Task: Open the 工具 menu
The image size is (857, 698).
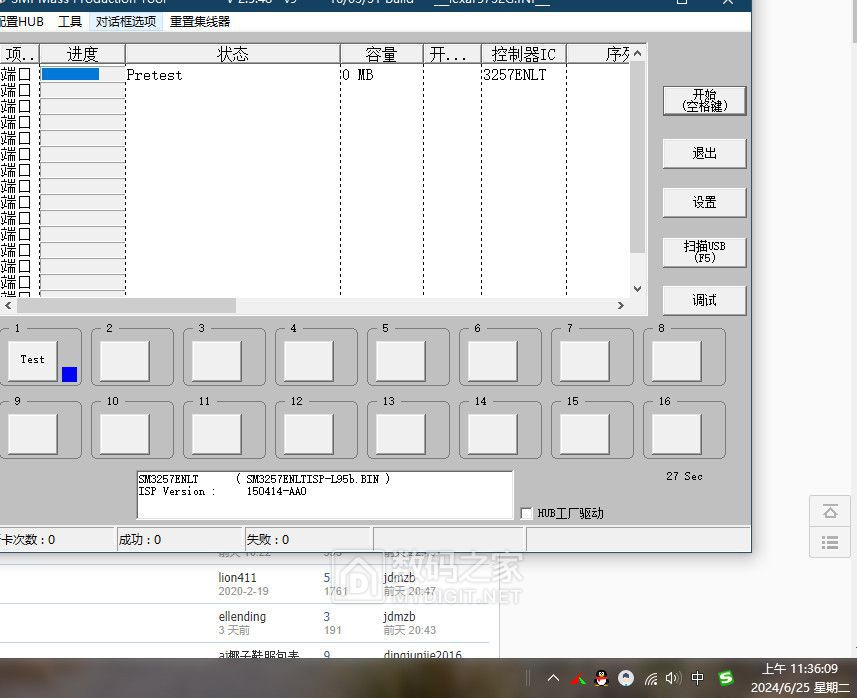Action: coord(69,21)
